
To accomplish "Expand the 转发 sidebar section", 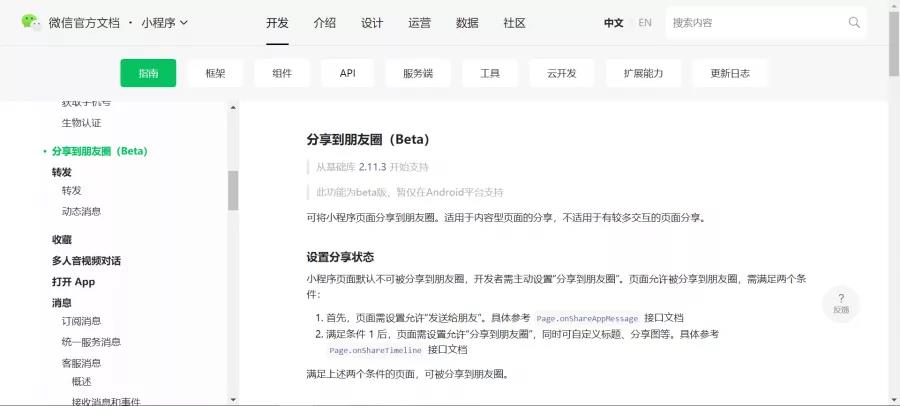I will [x=61, y=172].
